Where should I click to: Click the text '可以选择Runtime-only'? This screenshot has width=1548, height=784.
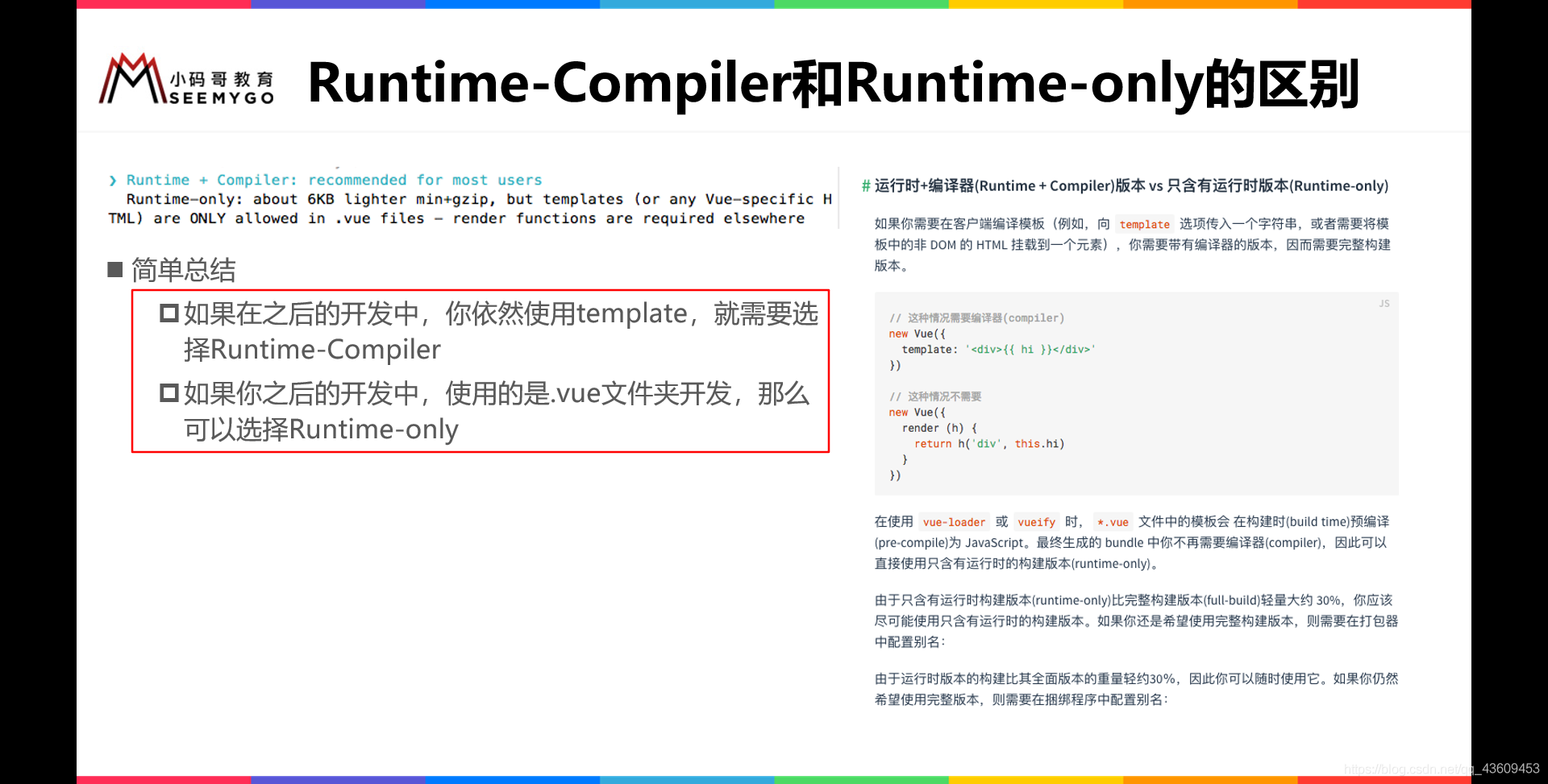[321, 429]
